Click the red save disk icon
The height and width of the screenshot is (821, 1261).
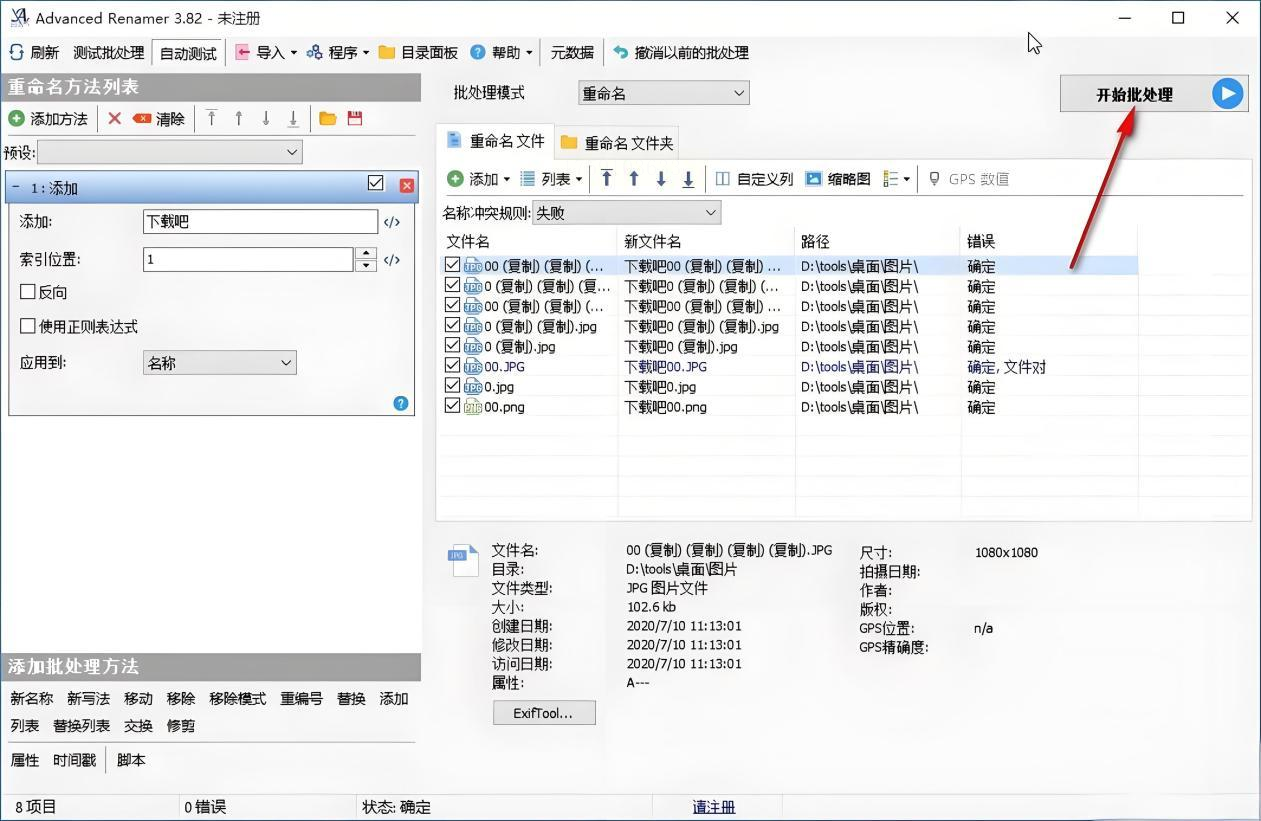coord(355,119)
